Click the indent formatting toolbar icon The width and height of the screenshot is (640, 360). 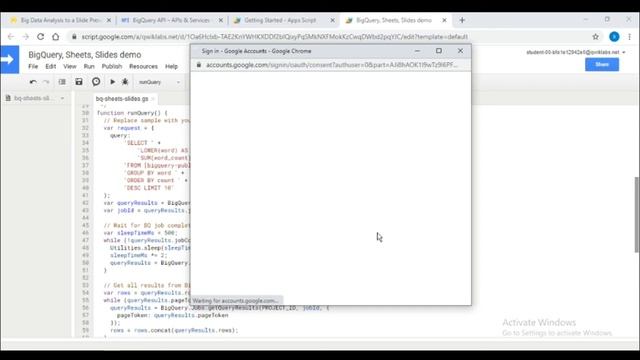pyautogui.click(x=62, y=82)
